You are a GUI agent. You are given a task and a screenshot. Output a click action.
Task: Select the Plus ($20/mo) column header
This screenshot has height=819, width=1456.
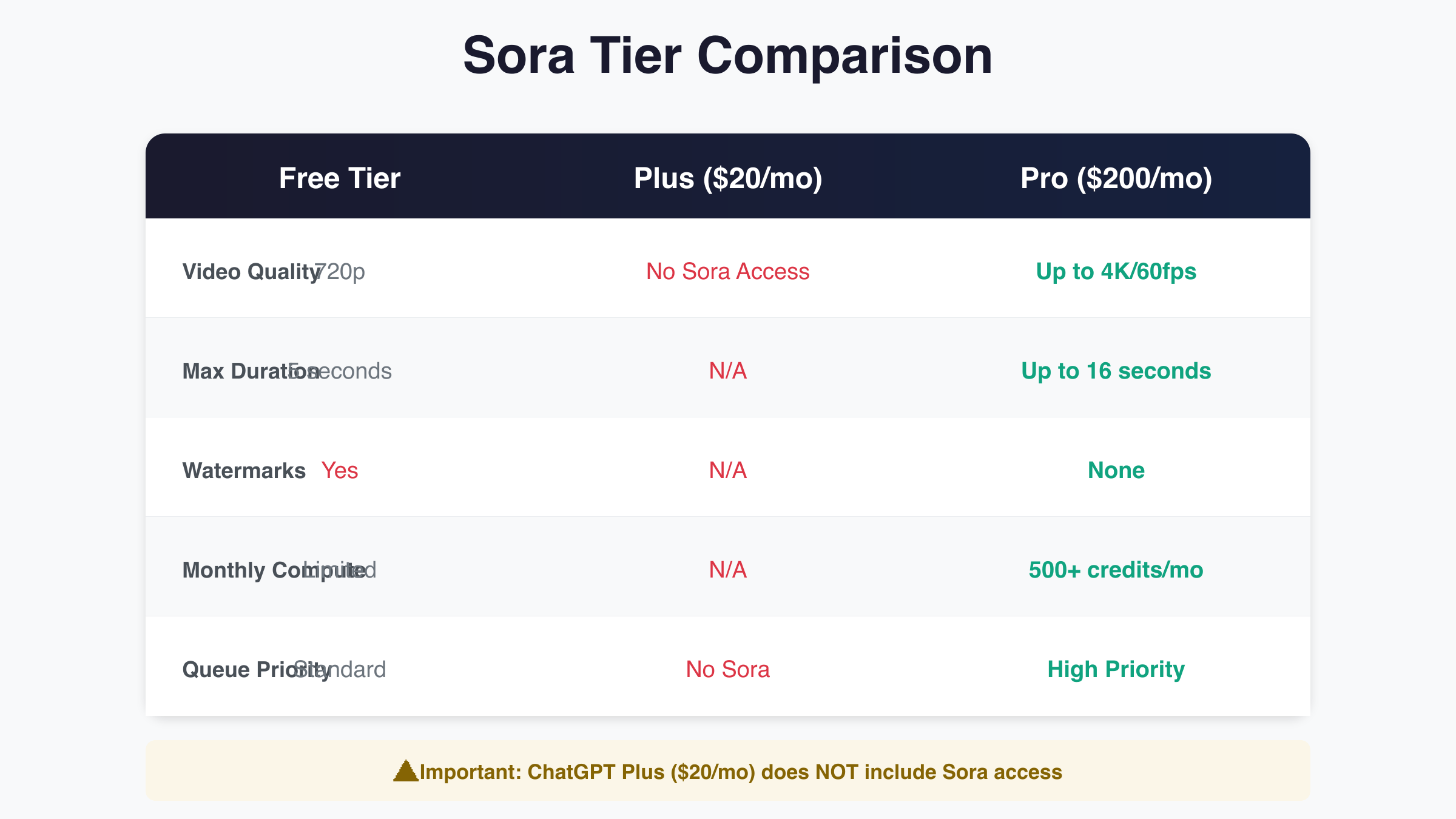click(728, 178)
